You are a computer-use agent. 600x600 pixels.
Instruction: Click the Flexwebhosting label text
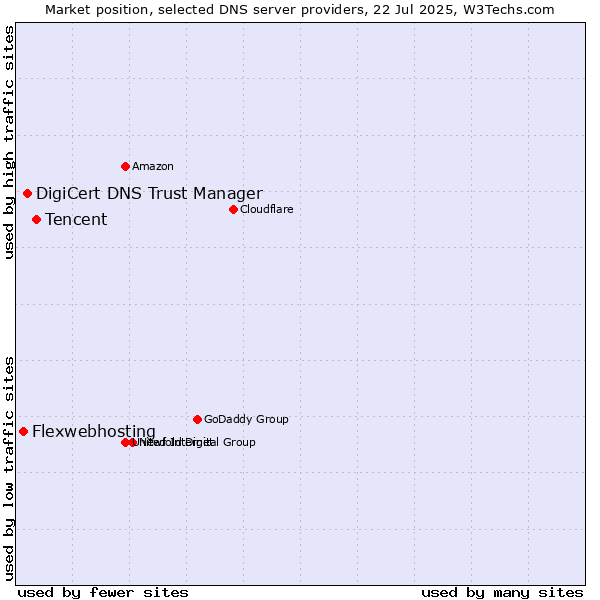94,432
